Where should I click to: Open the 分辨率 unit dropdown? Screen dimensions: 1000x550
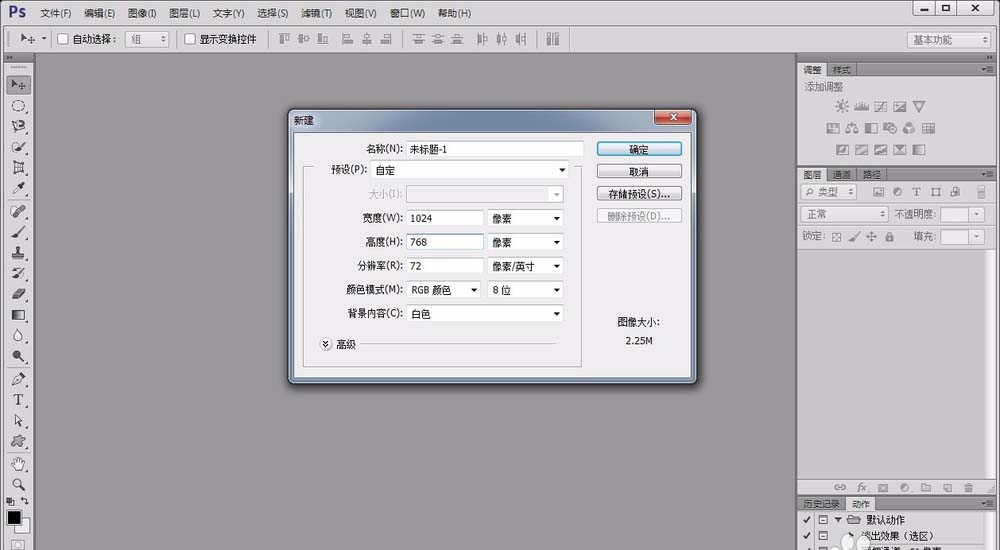526,266
